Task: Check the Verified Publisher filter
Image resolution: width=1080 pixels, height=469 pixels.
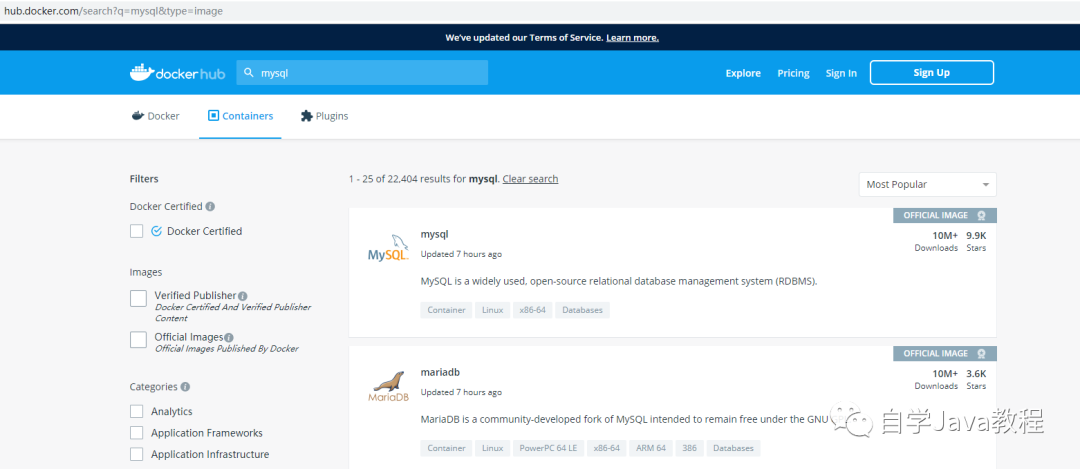Action: [138, 298]
